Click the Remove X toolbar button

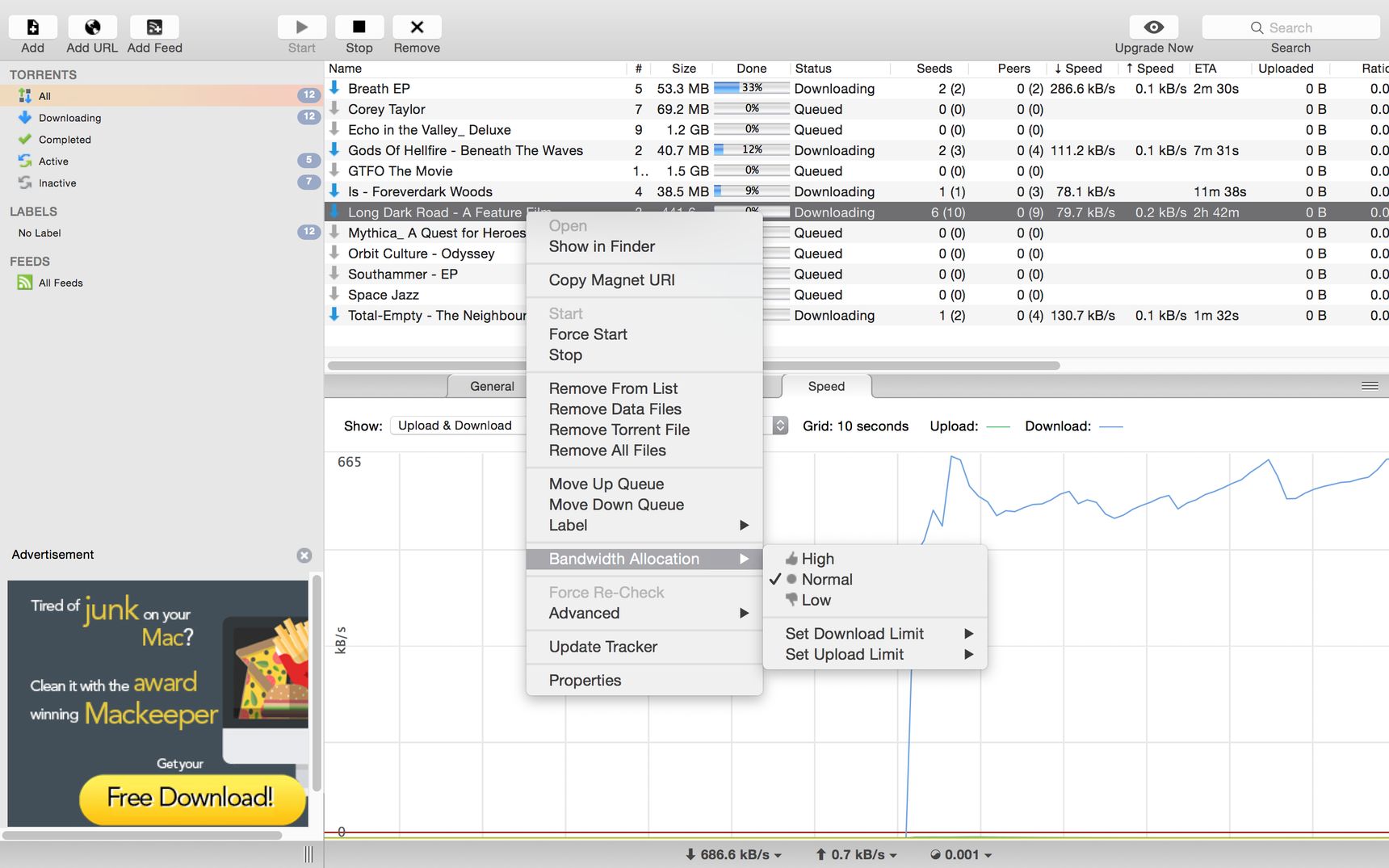tap(417, 27)
